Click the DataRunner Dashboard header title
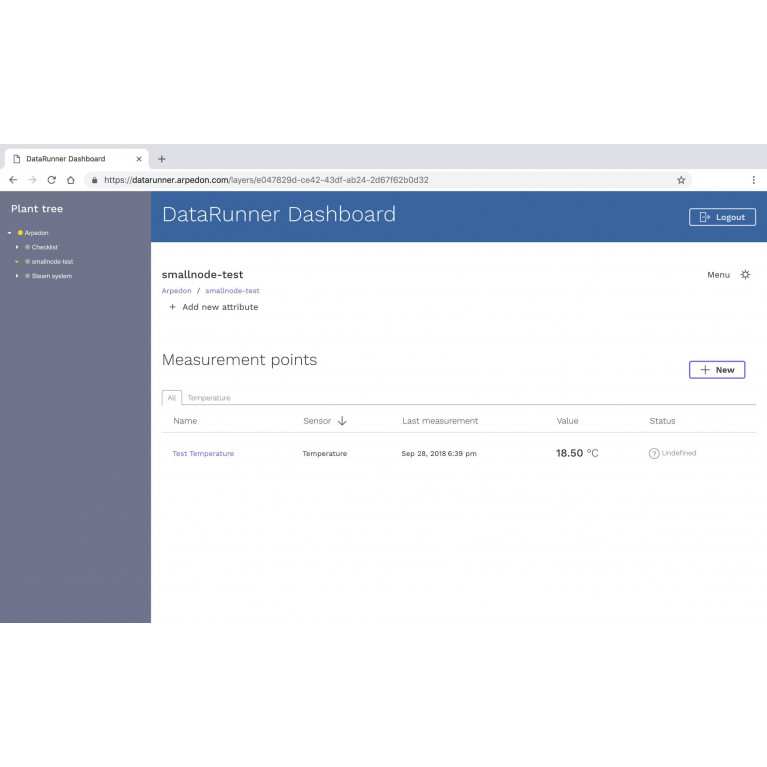767x767 pixels. tap(279, 214)
